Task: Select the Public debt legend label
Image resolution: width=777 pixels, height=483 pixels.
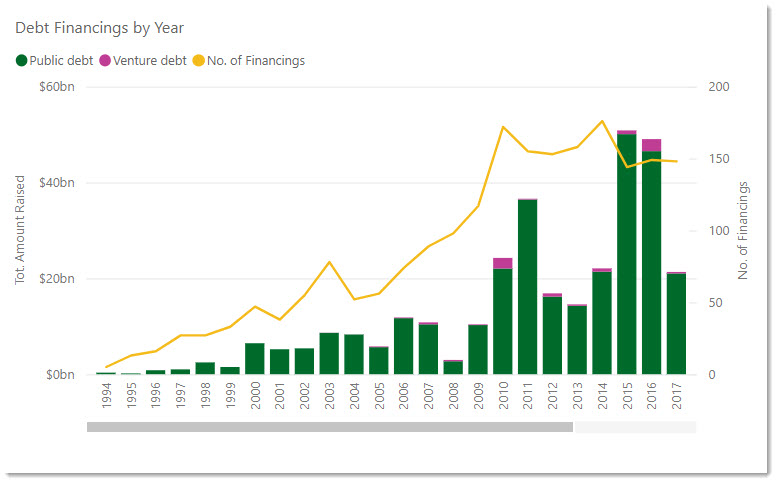Action: [x=61, y=61]
